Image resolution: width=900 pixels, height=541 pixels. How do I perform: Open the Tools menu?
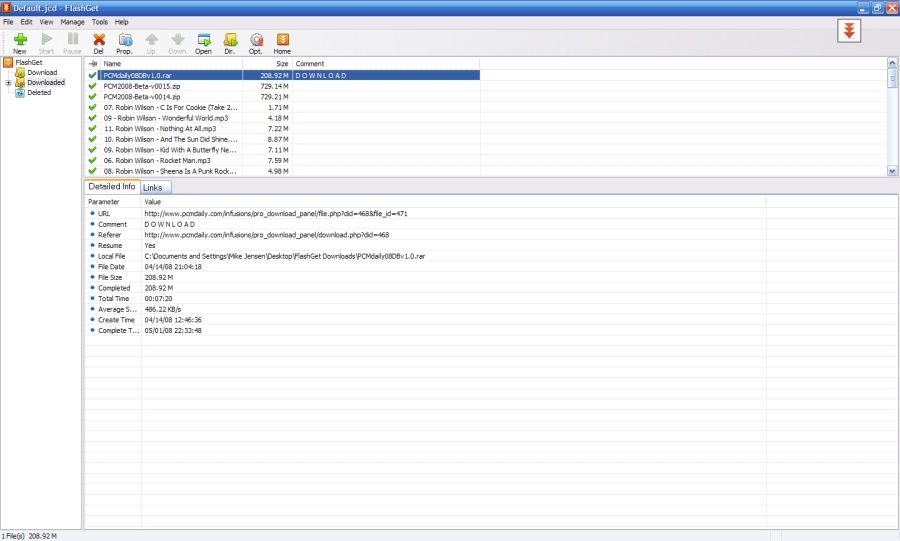[100, 21]
